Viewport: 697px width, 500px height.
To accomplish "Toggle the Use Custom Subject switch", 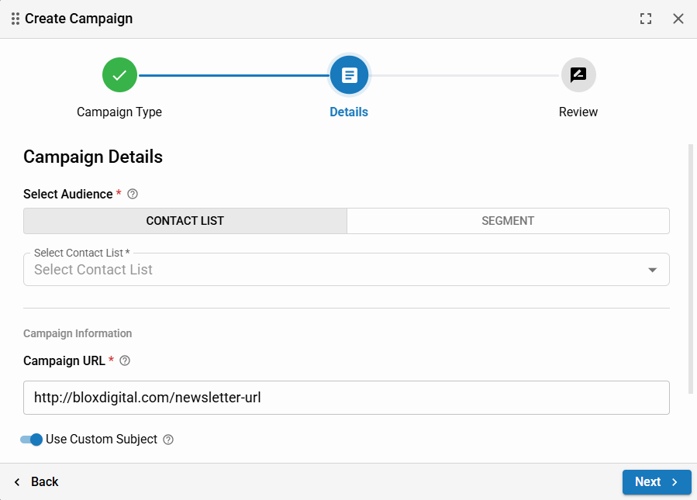I will tap(31, 440).
